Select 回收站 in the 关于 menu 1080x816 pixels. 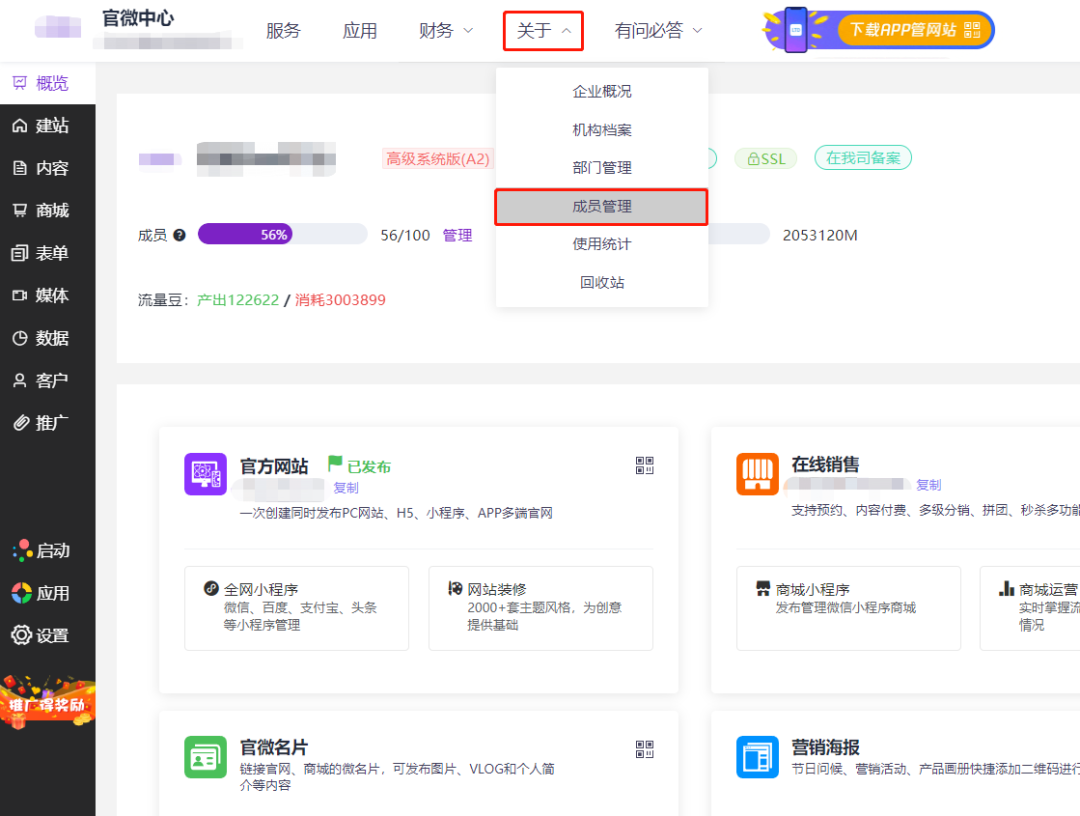pyautogui.click(x=602, y=282)
